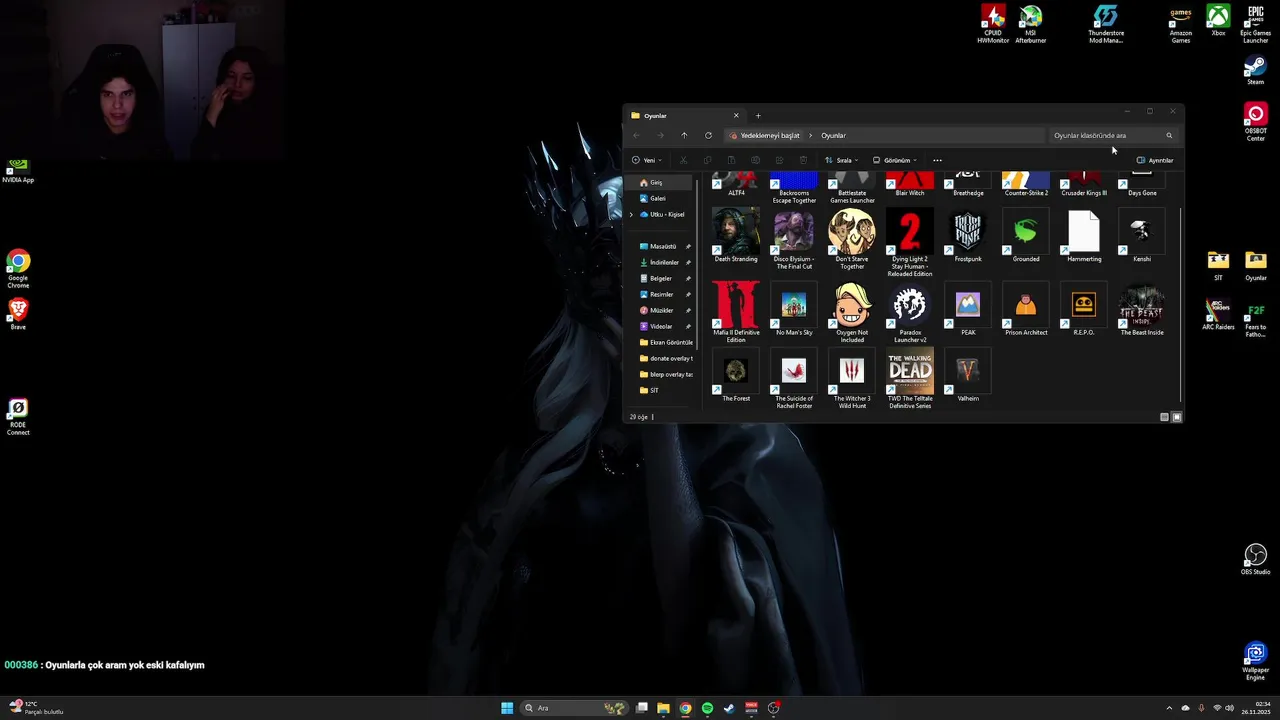1280x720 pixels.
Task: Click Oyunlar klasöründe ara search field
Action: tap(1113, 135)
